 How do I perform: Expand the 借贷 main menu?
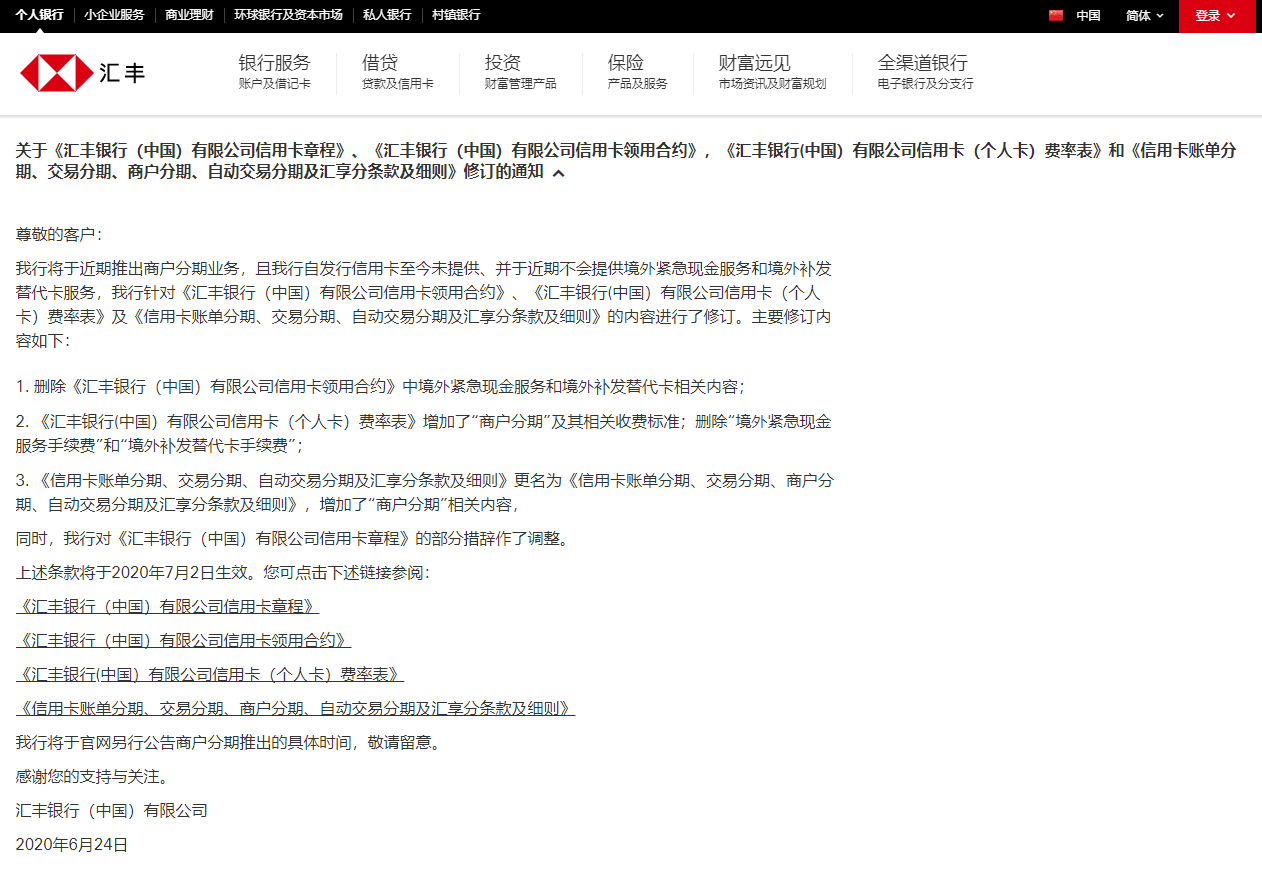point(398,73)
